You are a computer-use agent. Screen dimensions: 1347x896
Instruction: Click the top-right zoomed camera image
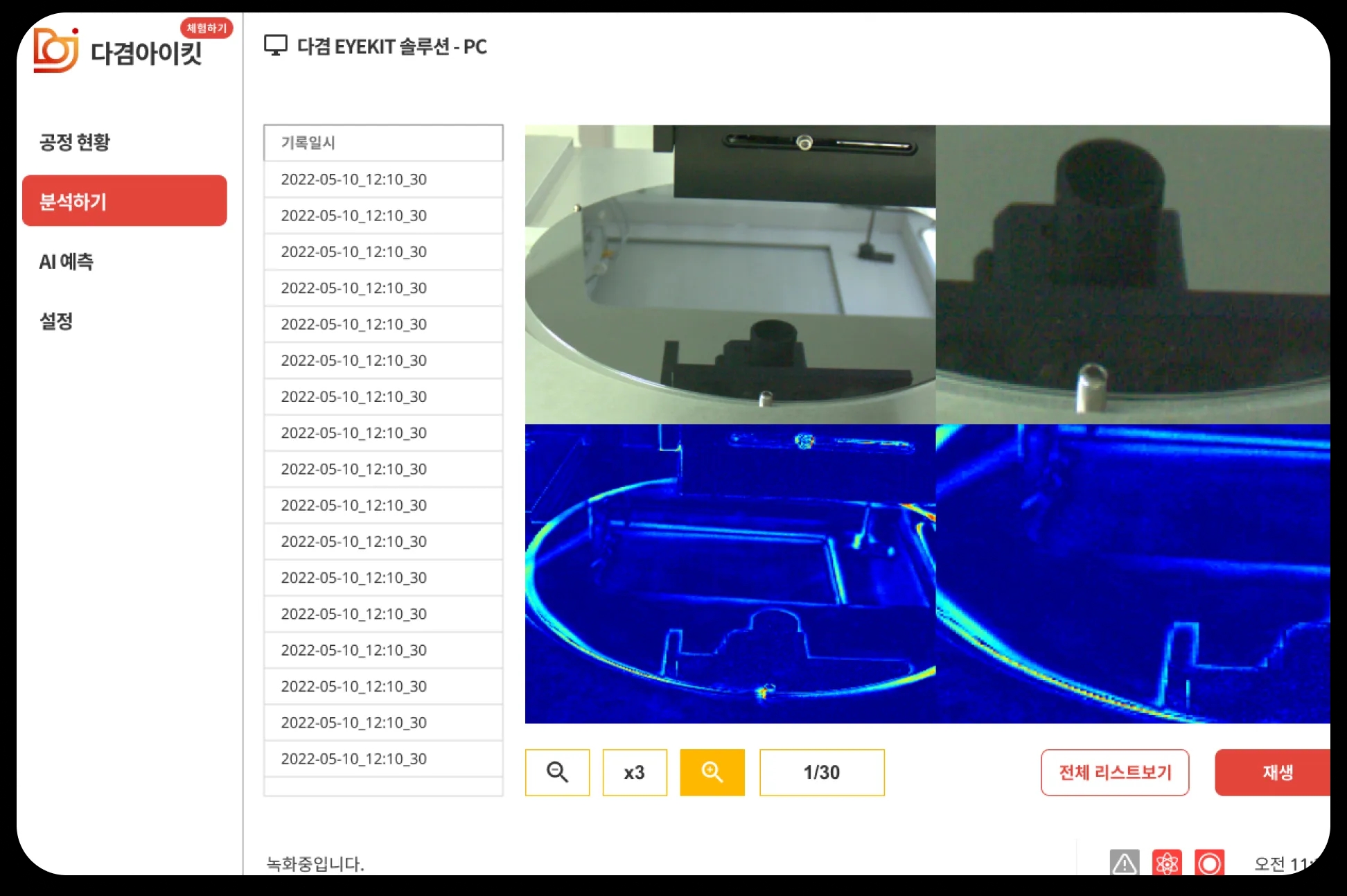[x=1133, y=274]
